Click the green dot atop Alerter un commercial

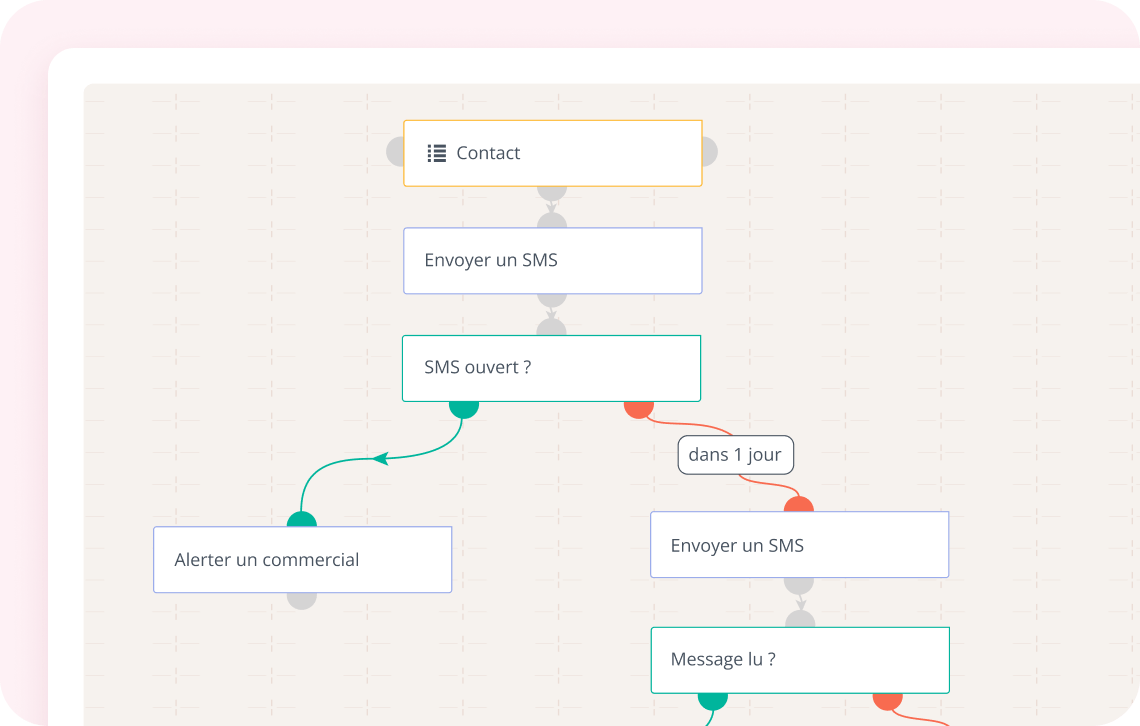302,520
